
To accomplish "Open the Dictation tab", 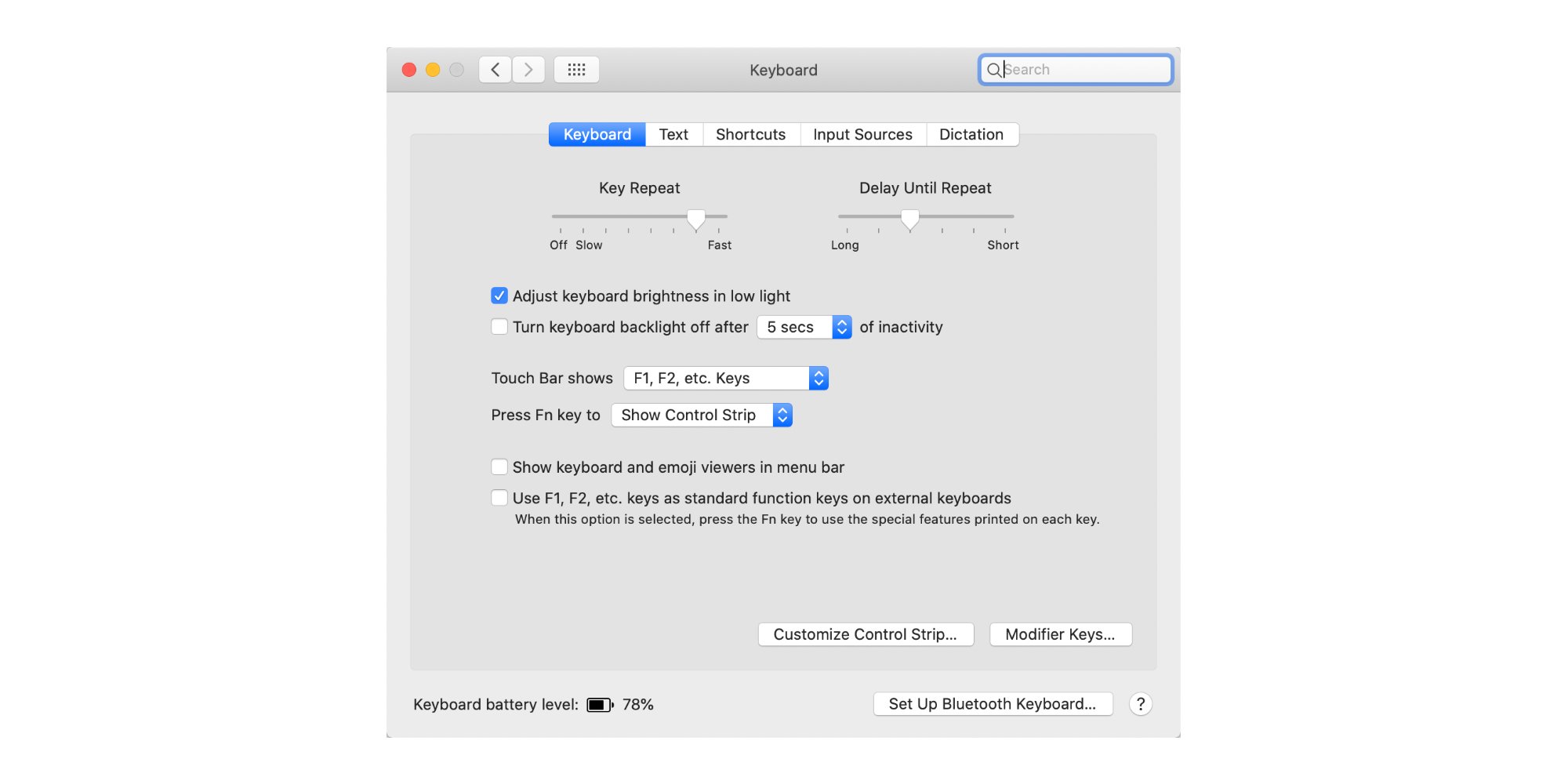I will click(x=971, y=134).
